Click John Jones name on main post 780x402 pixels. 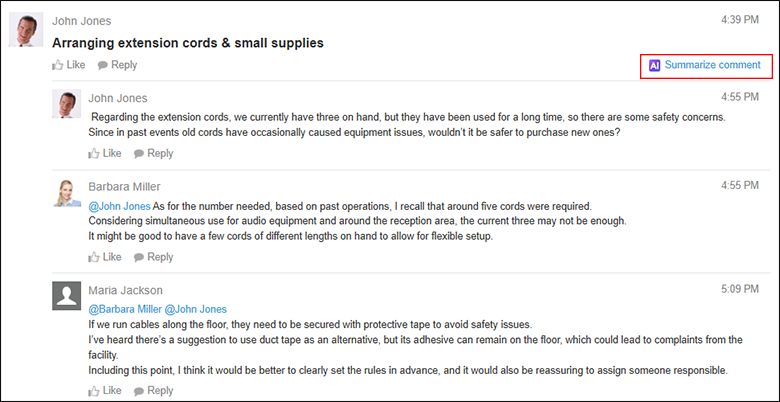tap(81, 21)
